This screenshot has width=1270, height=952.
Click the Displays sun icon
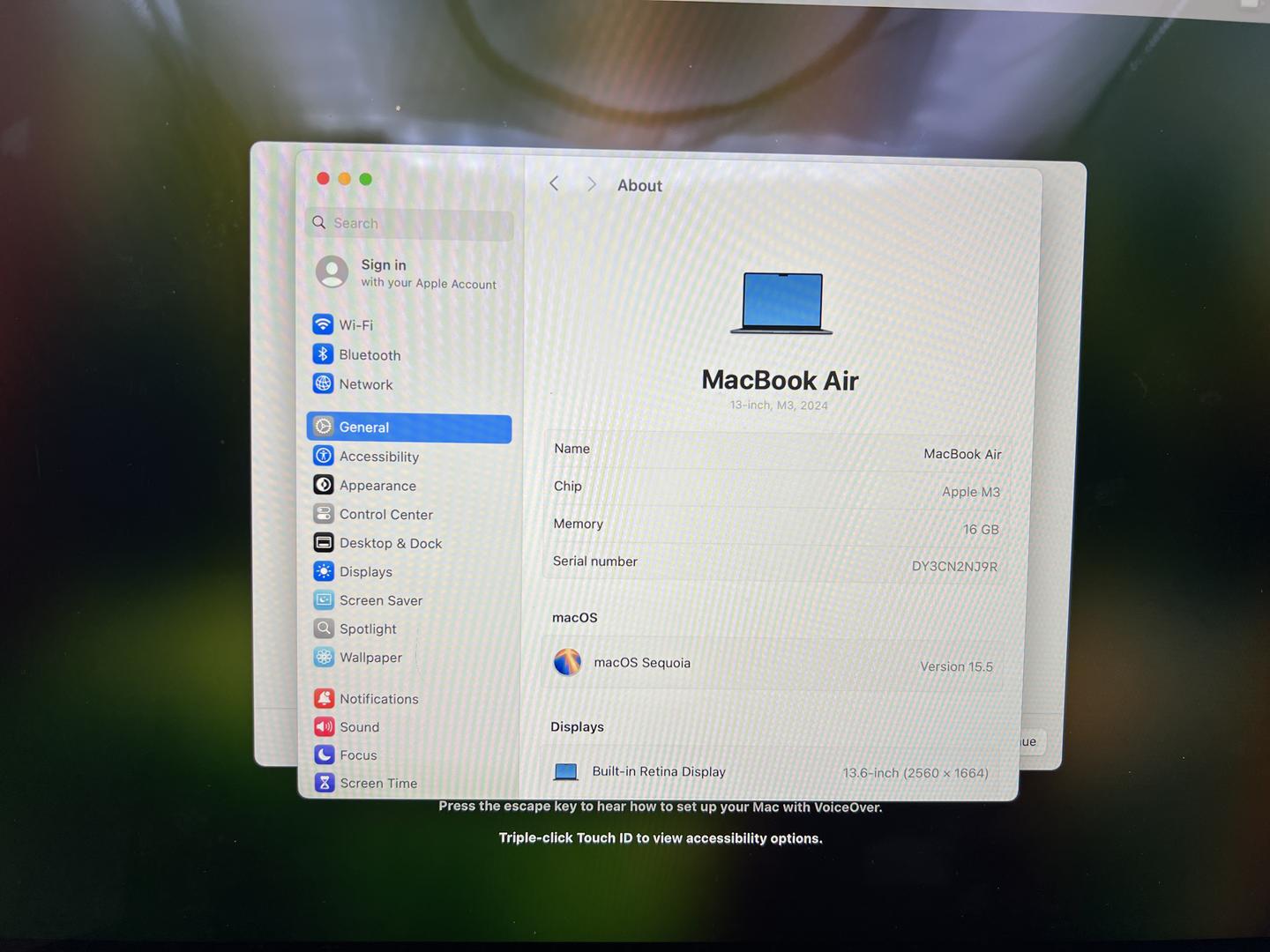click(324, 571)
